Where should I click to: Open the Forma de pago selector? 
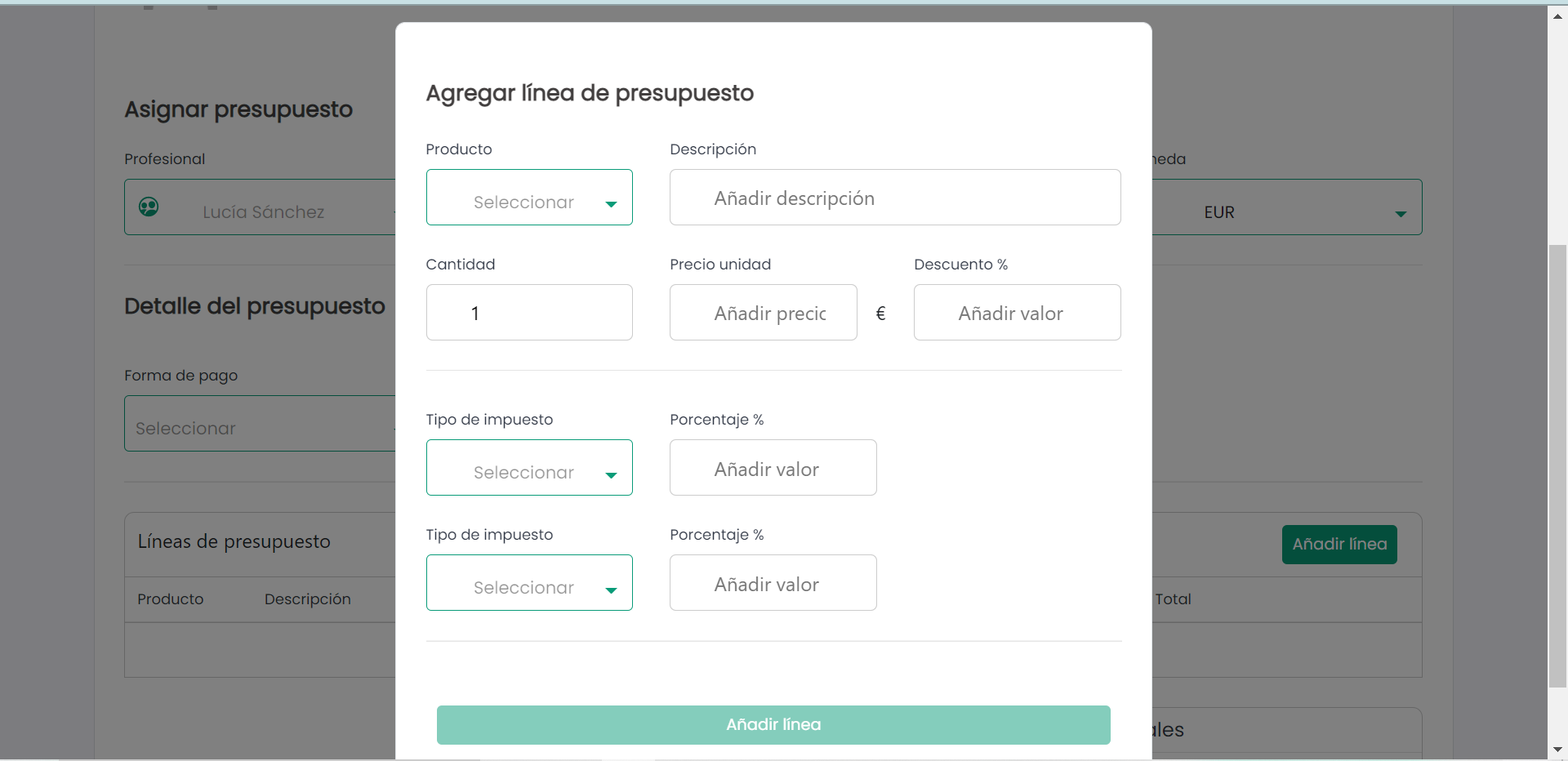pyautogui.click(x=261, y=424)
